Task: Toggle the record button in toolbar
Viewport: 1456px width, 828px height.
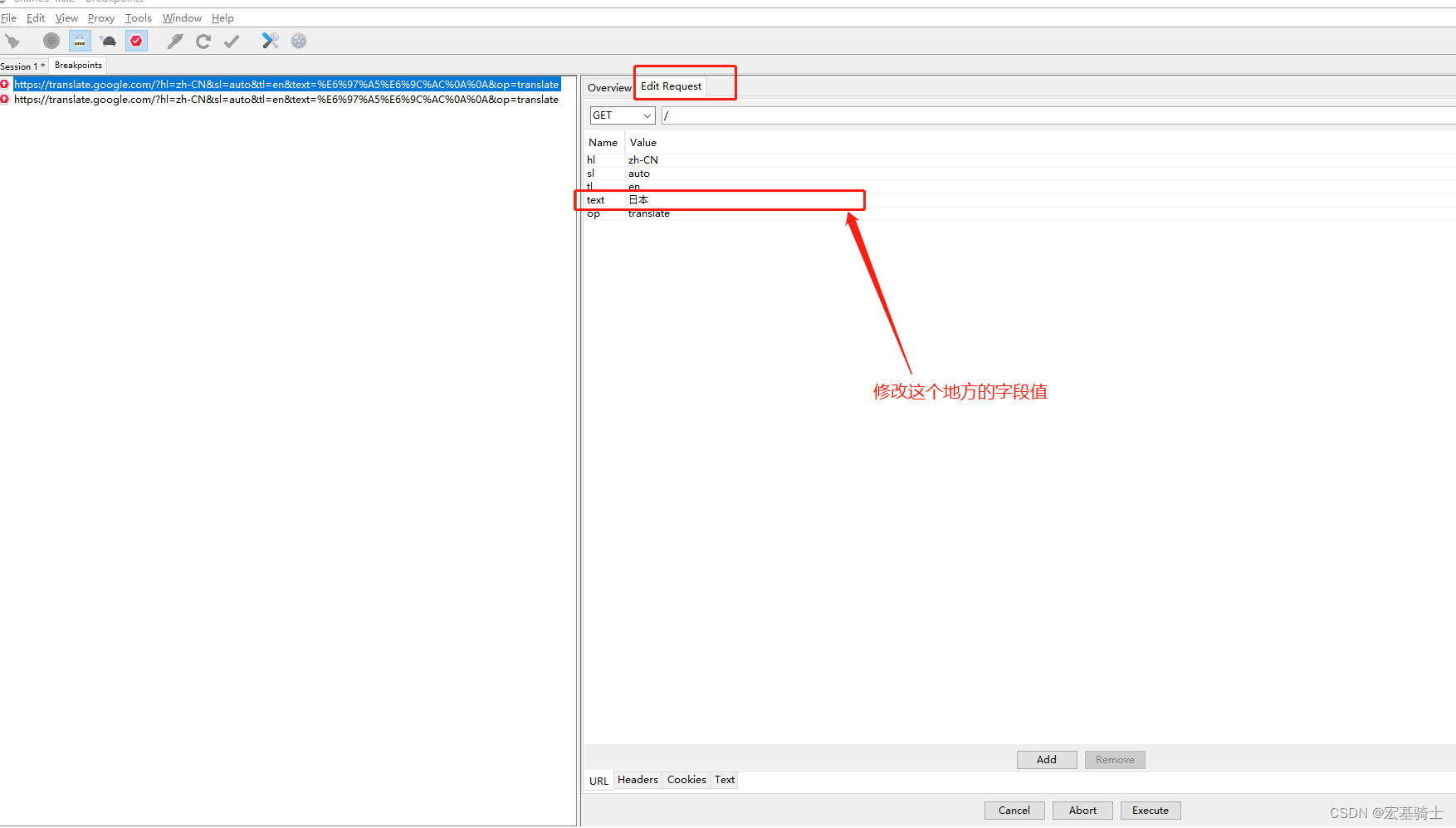Action: click(51, 41)
